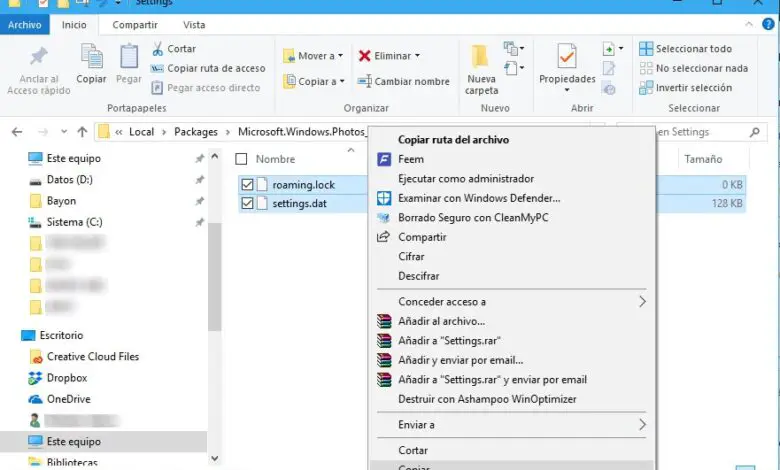Screen dimensions: 780x470
Task: Click the CleanMyPC Borrado Seguro icon
Action: point(384,217)
